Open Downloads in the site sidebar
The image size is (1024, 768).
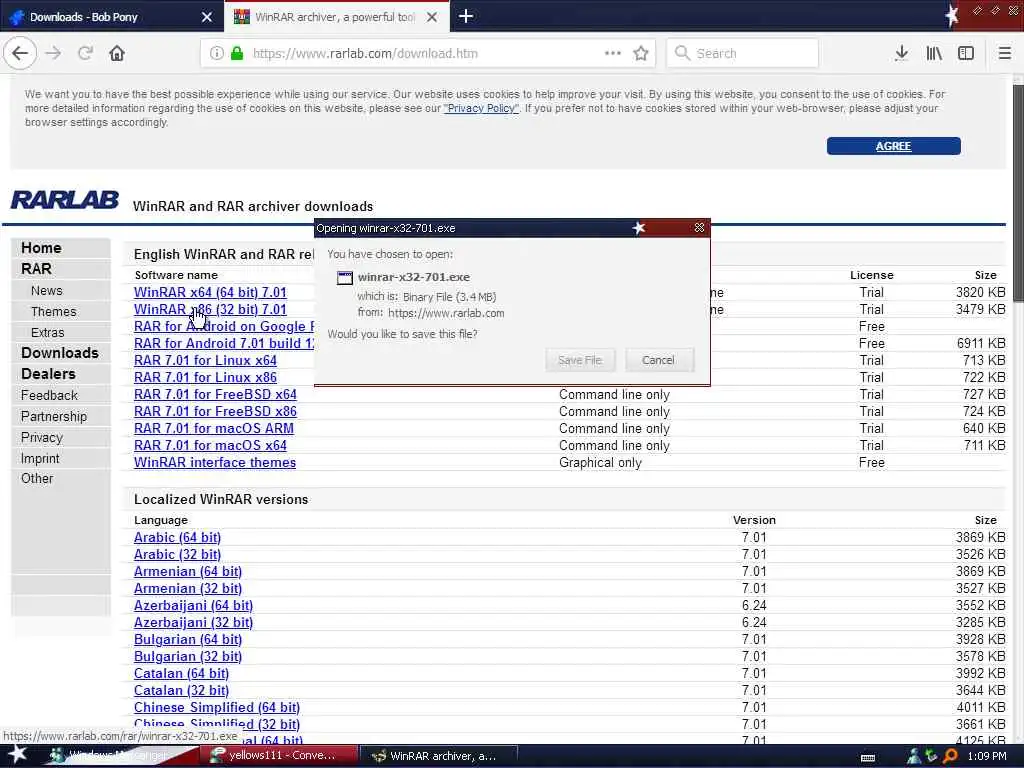pyautogui.click(x=61, y=353)
